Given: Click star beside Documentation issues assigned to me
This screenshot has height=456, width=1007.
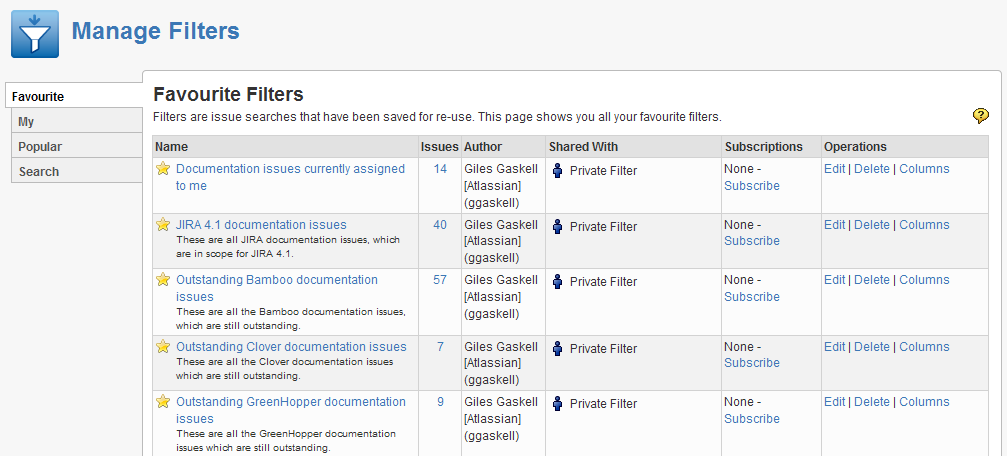Looking at the screenshot, I should click(x=163, y=169).
